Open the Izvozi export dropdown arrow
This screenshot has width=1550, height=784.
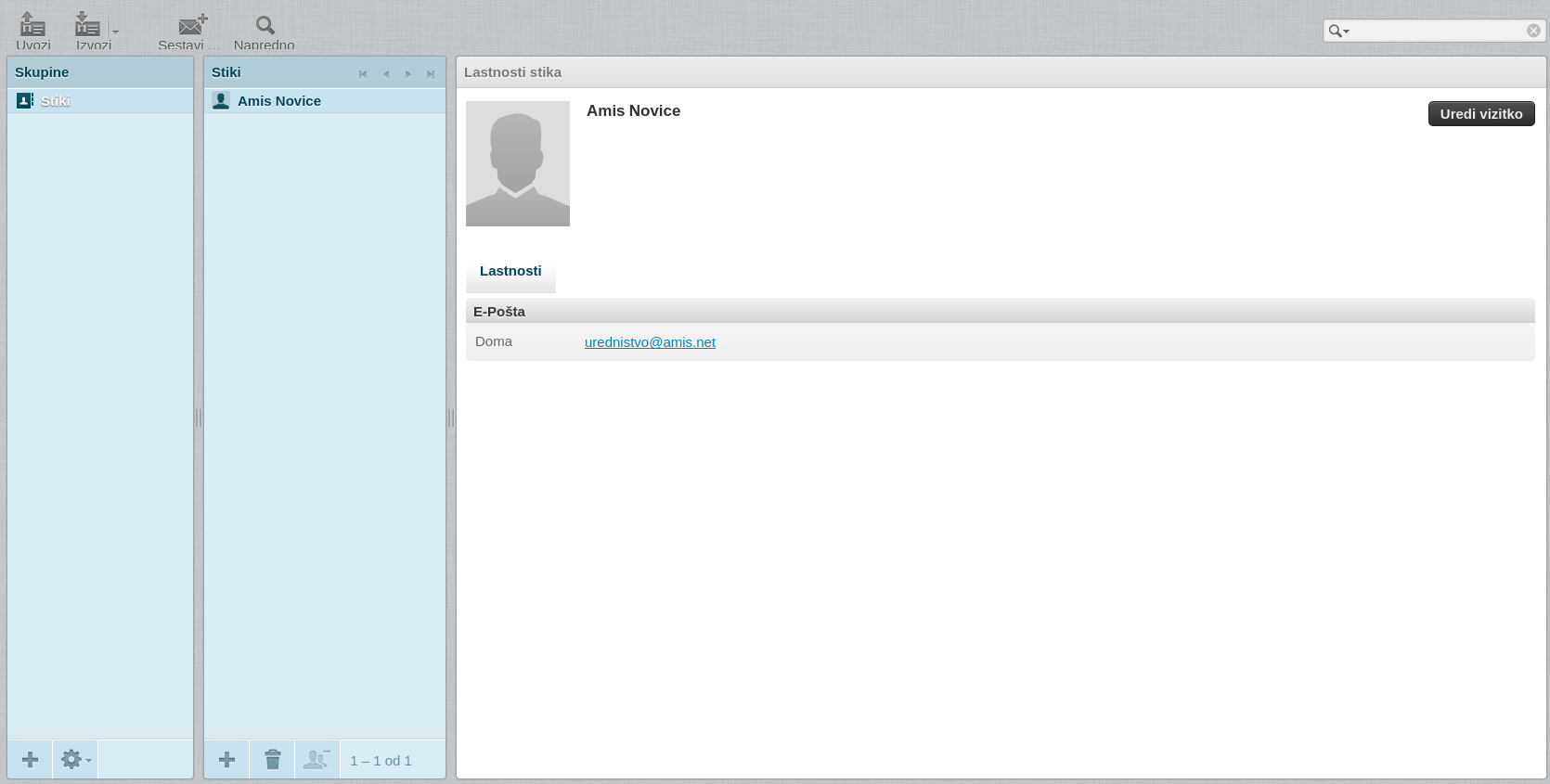click(x=116, y=32)
